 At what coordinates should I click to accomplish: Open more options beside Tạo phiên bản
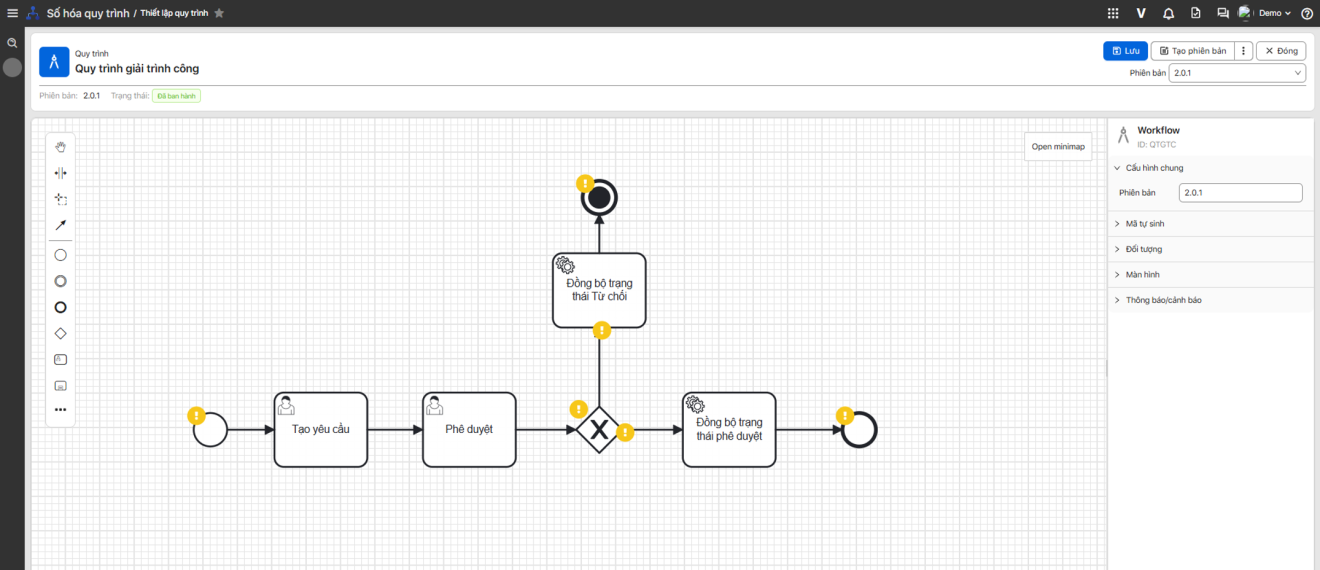pos(1243,51)
